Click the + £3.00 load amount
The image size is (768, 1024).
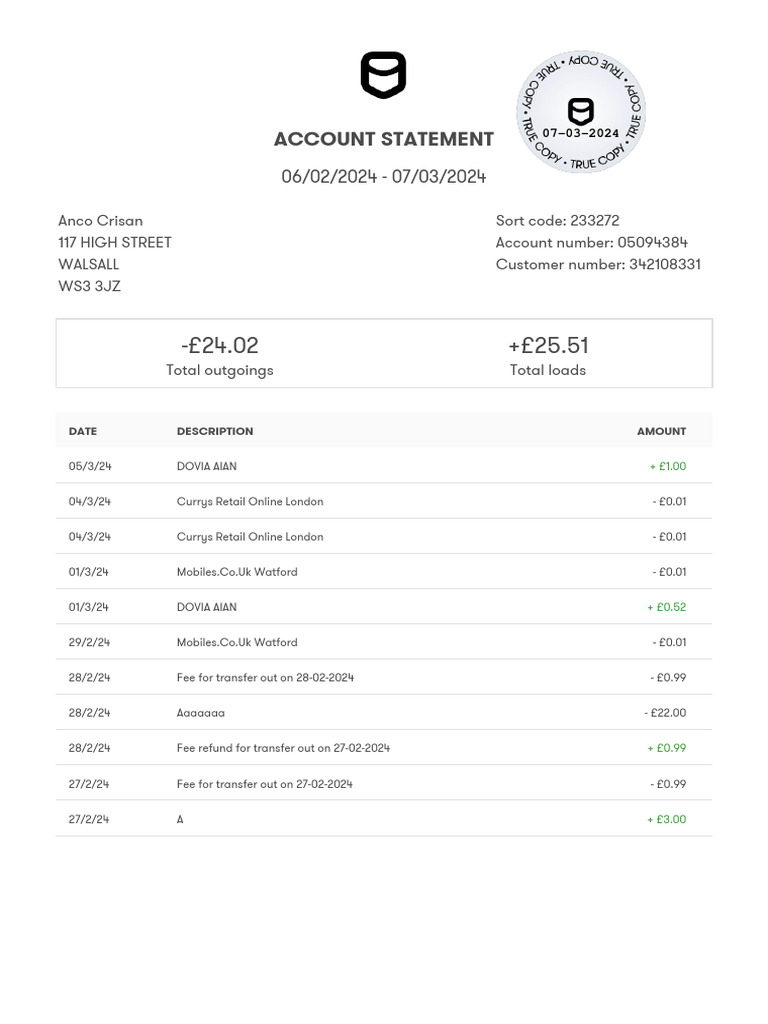pos(666,819)
